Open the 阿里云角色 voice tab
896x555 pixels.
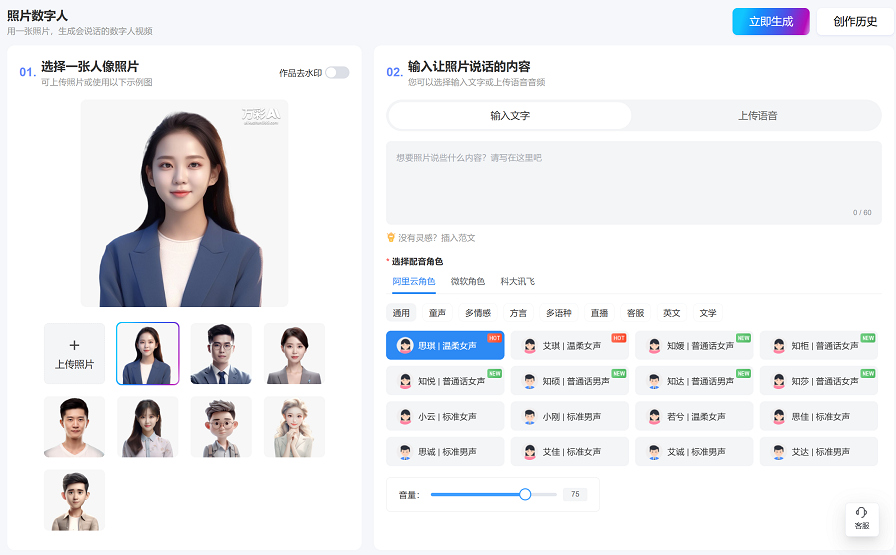pyautogui.click(x=414, y=281)
